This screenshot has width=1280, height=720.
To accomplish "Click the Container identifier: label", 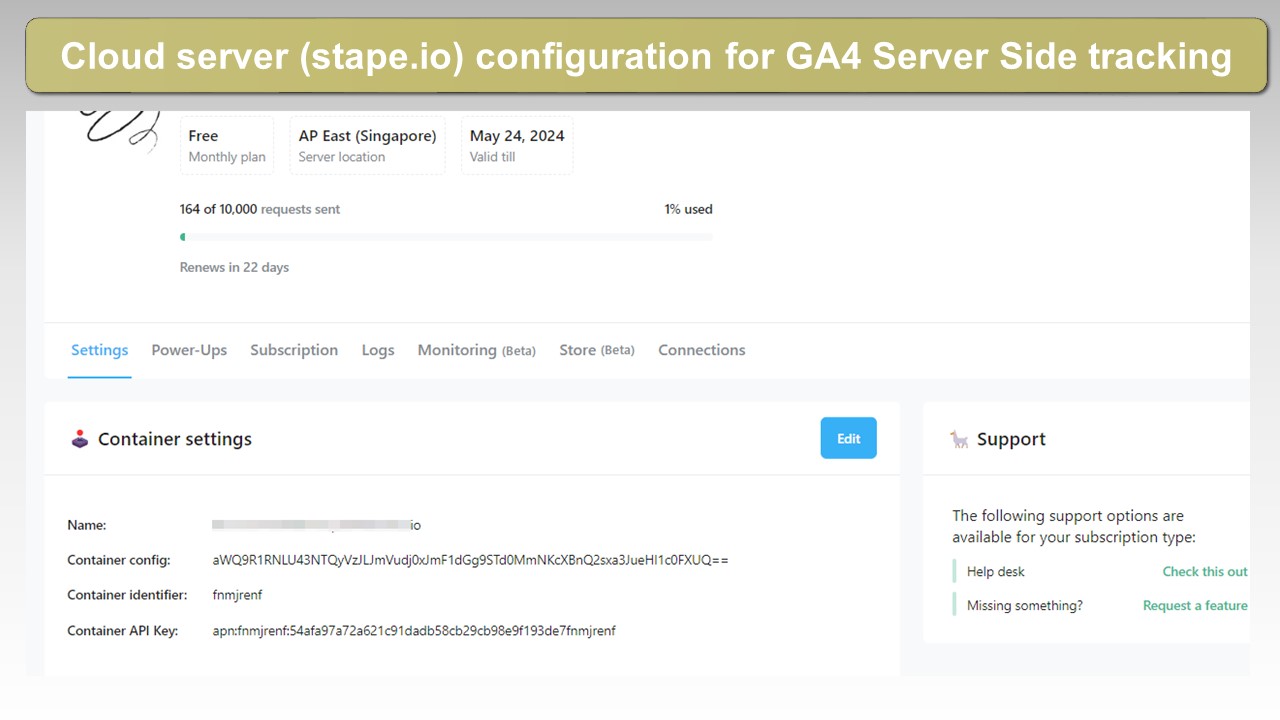I will point(127,595).
